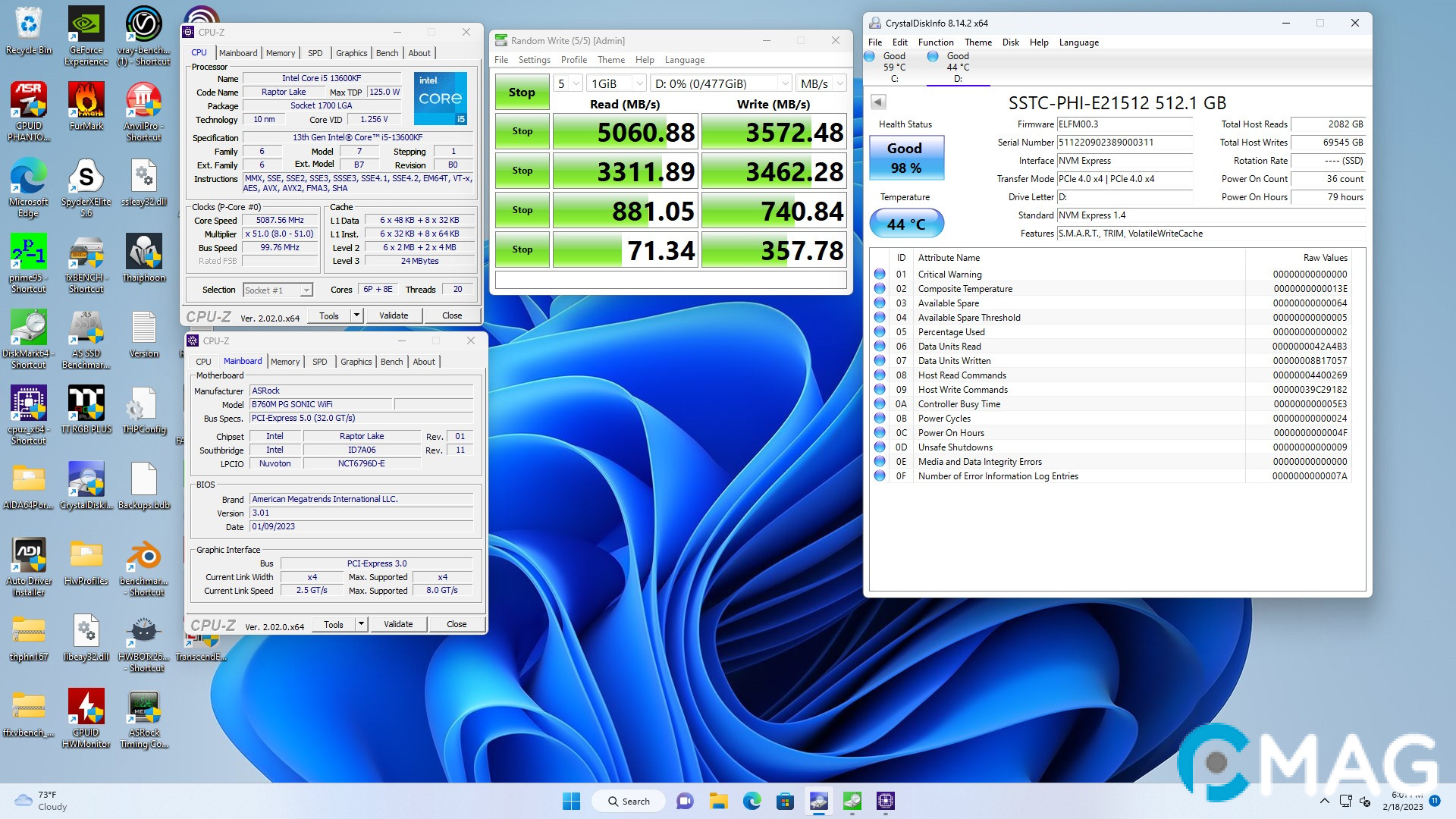Click the top-left Stop button in CrystalDiskMark
1456x819 pixels.
click(x=522, y=93)
